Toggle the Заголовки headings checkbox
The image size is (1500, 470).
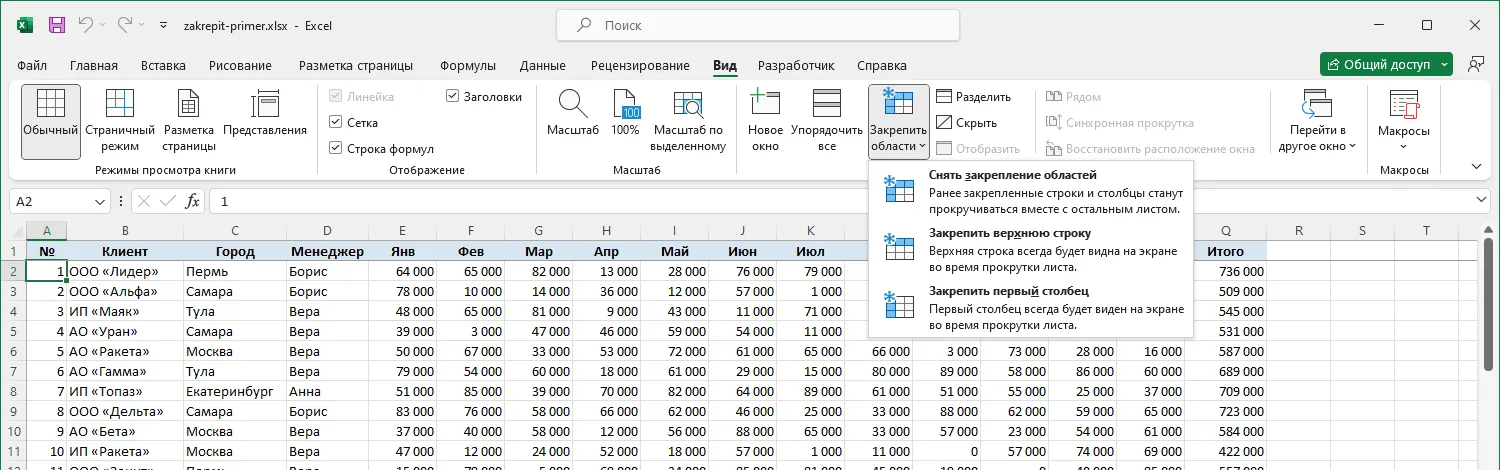coord(453,97)
